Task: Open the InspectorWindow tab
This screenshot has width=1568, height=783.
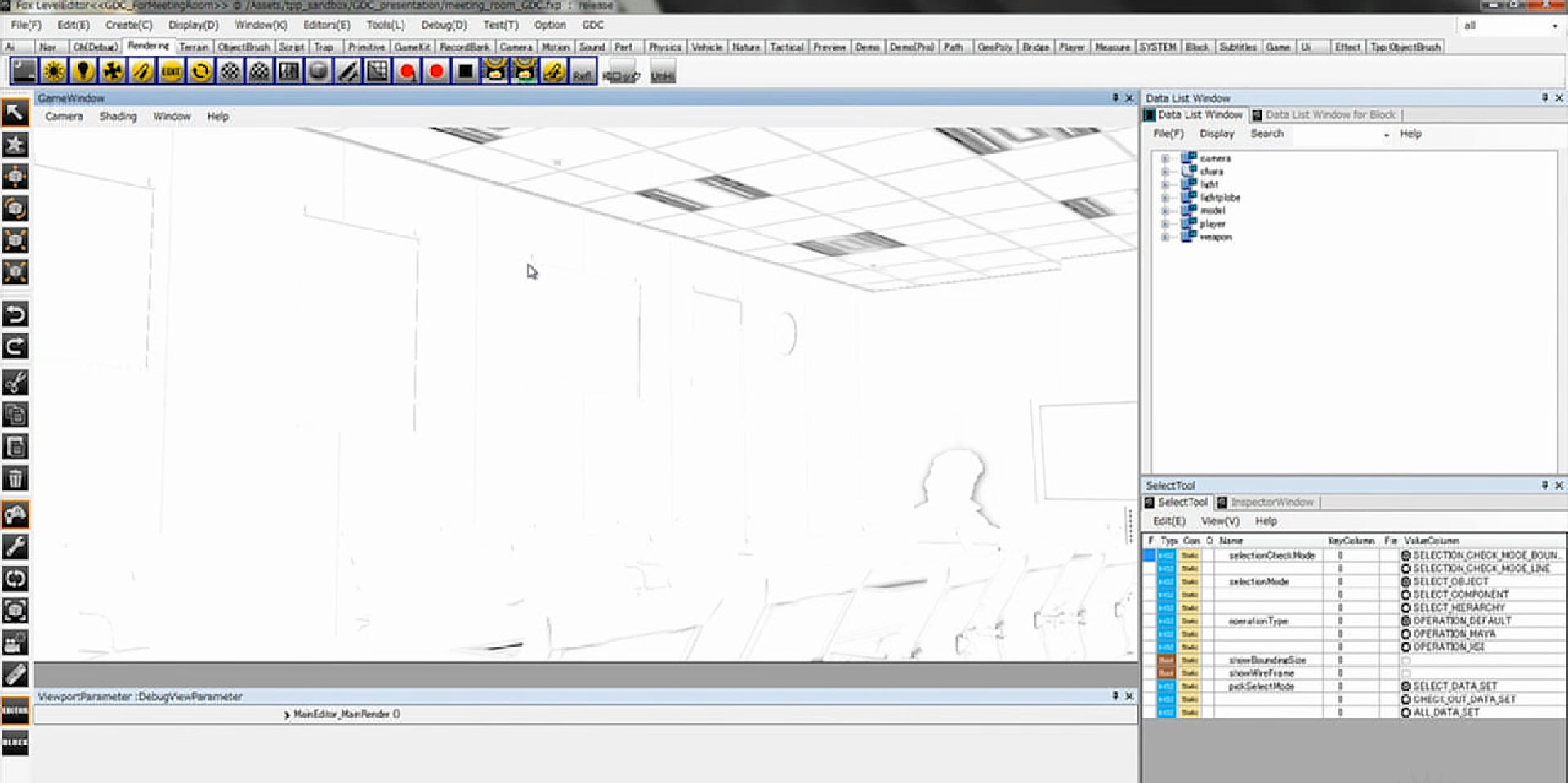Action: (1271, 503)
